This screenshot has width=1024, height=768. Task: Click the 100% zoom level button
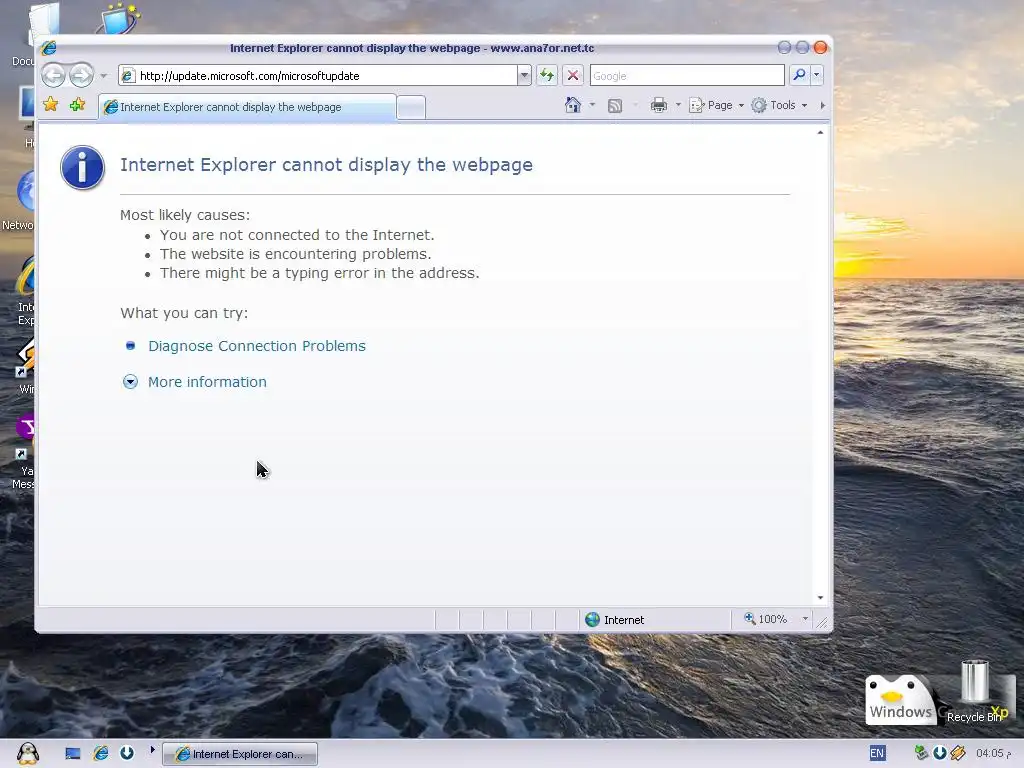point(765,619)
